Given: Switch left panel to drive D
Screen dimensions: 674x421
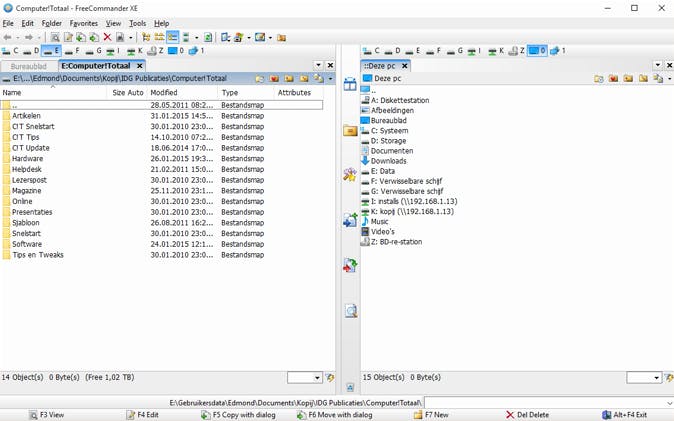Looking at the screenshot, I should [31, 51].
